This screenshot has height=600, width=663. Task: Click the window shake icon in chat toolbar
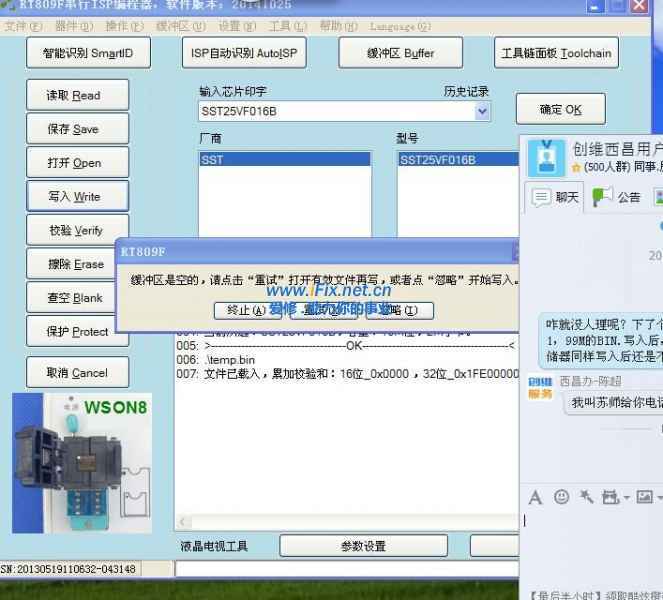tap(586, 496)
